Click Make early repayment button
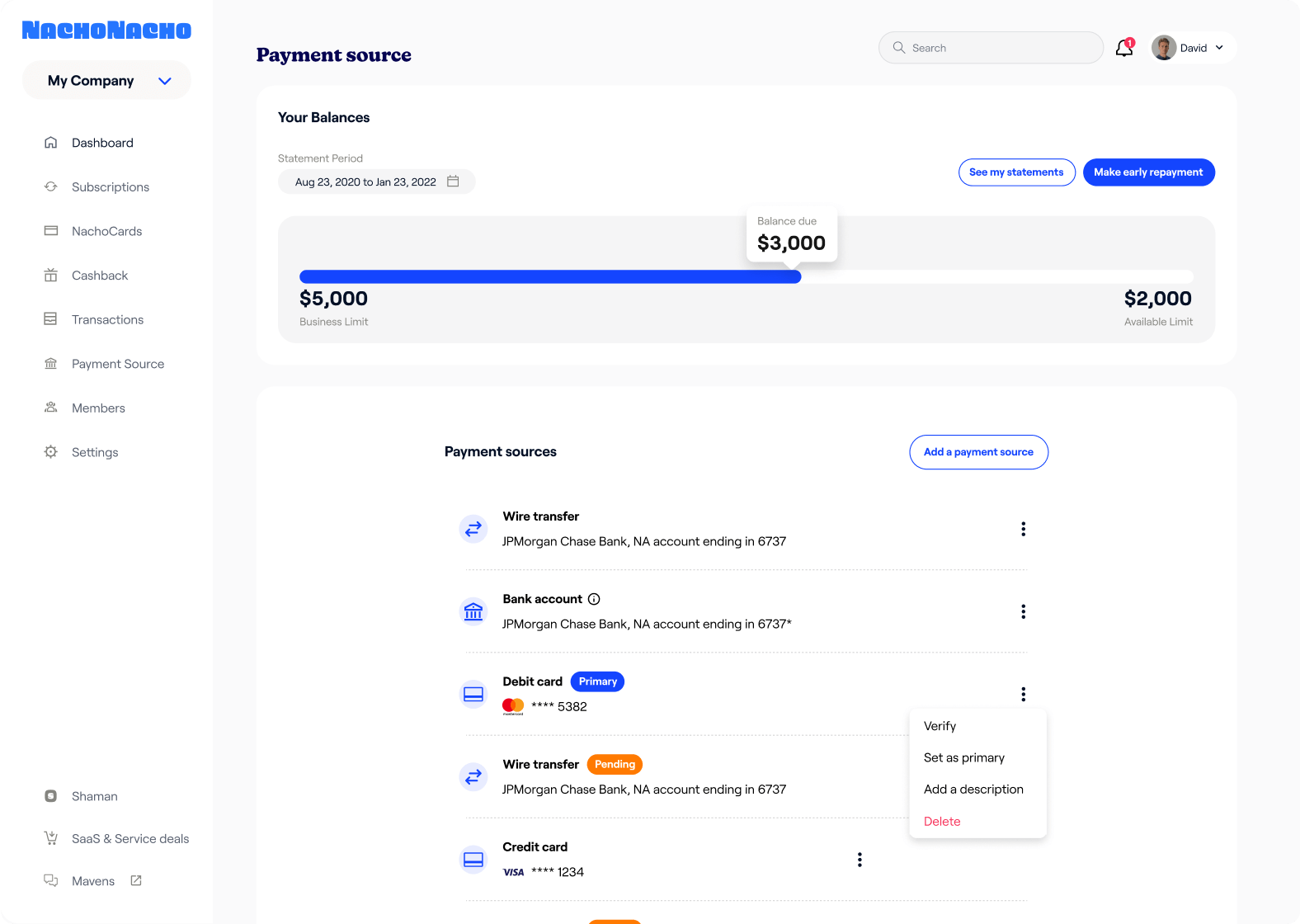Viewport: 1300px width, 924px height. (x=1148, y=172)
